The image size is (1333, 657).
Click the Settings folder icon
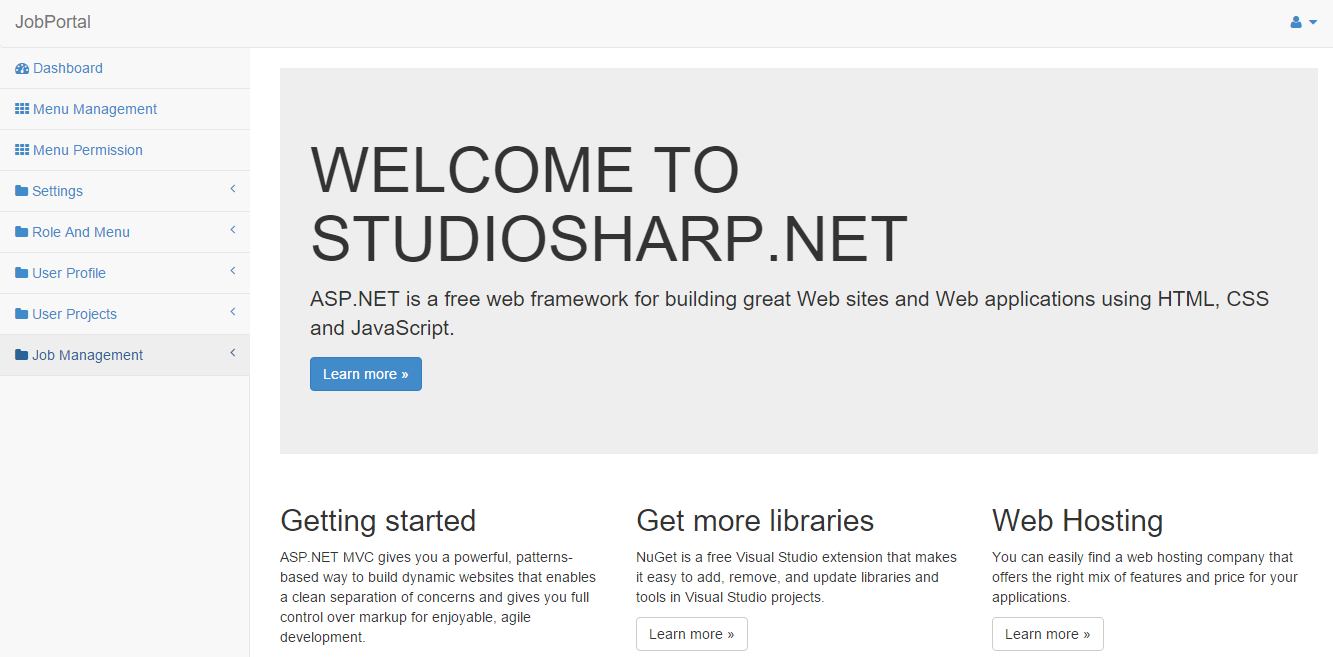coord(21,191)
